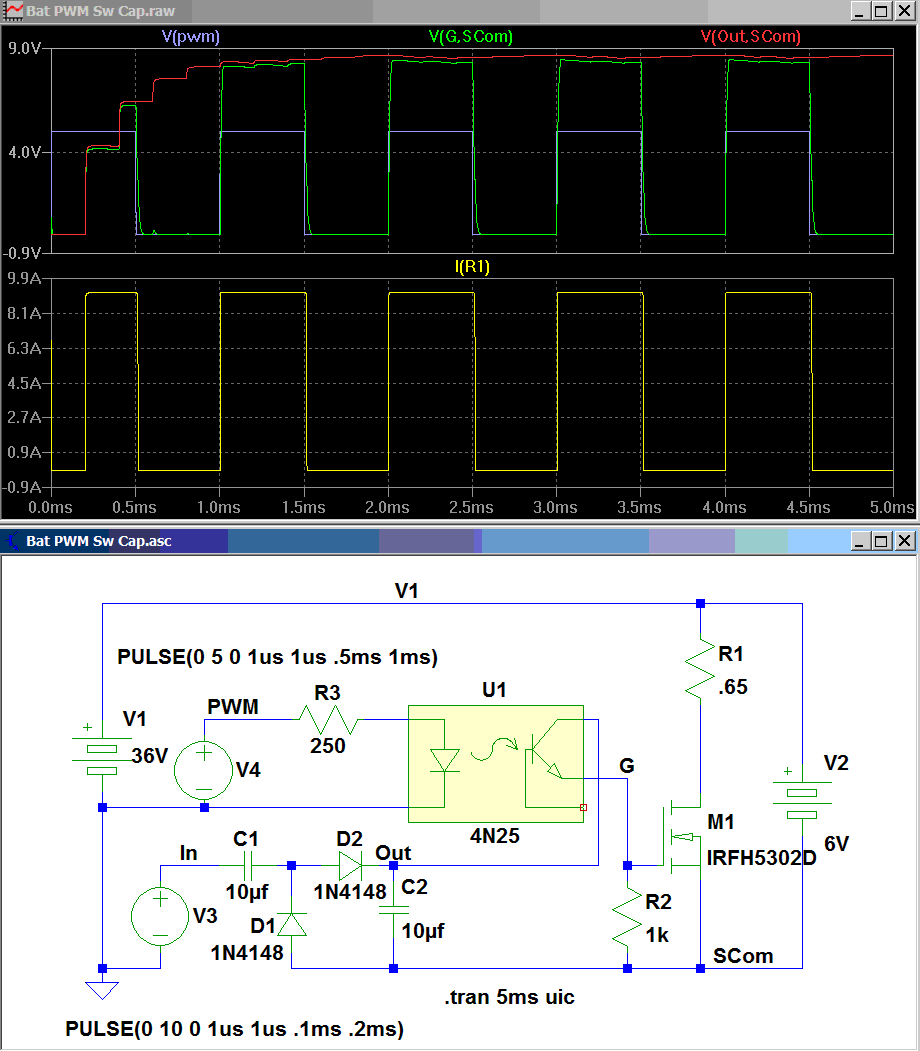The width and height of the screenshot is (920, 1051).
Task: Click the PULSE(0 5 0 1us 1us .5ms 1ms) text
Action: click(277, 657)
